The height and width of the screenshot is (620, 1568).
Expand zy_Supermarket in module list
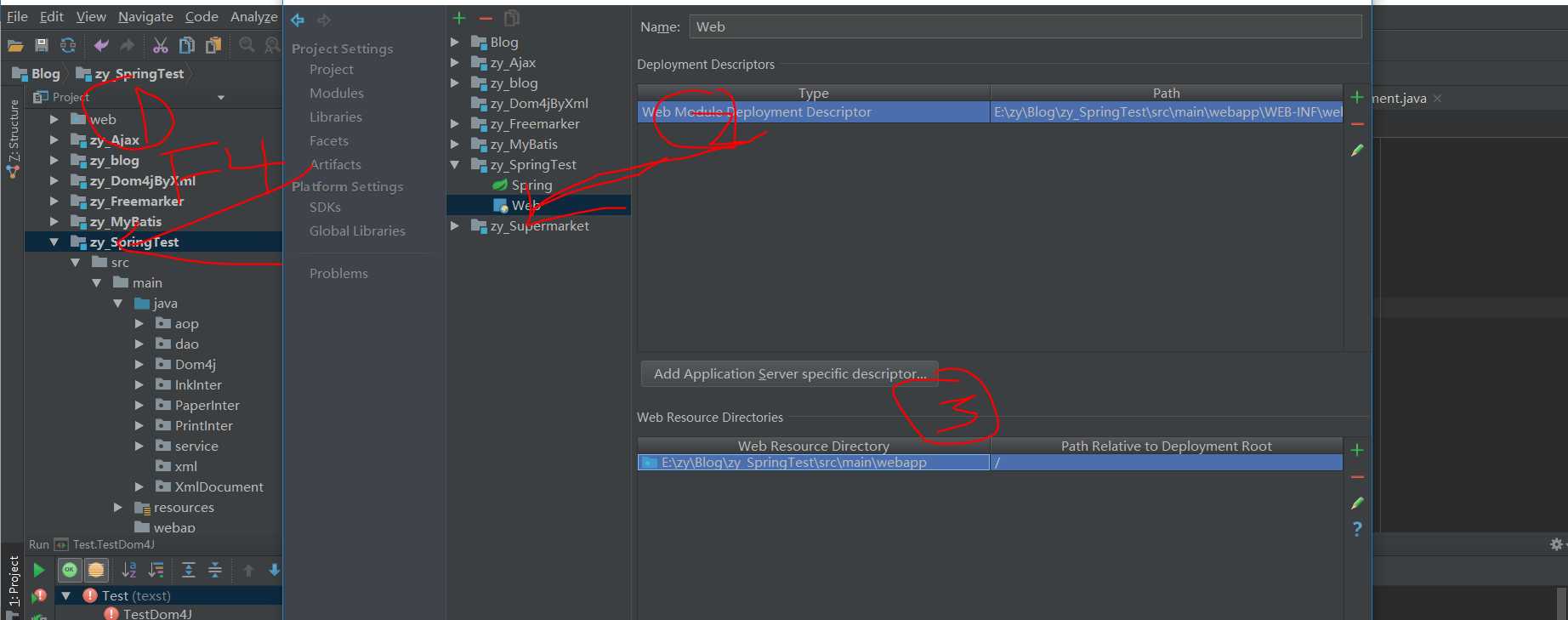pyautogui.click(x=455, y=225)
